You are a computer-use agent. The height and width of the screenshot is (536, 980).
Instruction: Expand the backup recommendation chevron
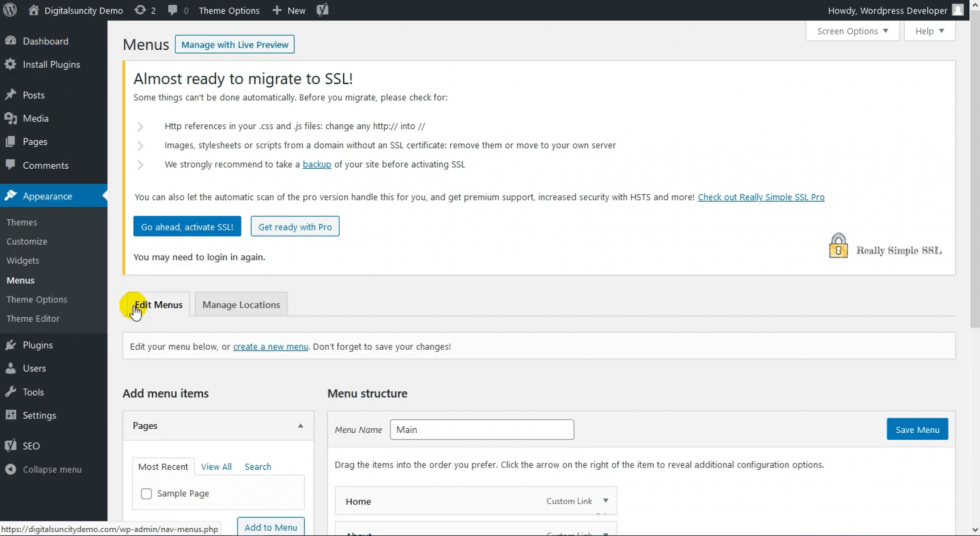point(141,165)
